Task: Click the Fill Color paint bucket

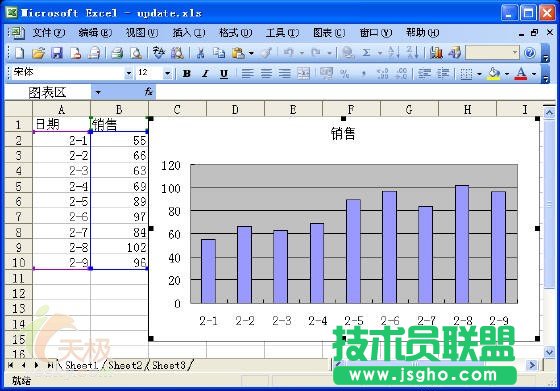Action: click(x=494, y=74)
